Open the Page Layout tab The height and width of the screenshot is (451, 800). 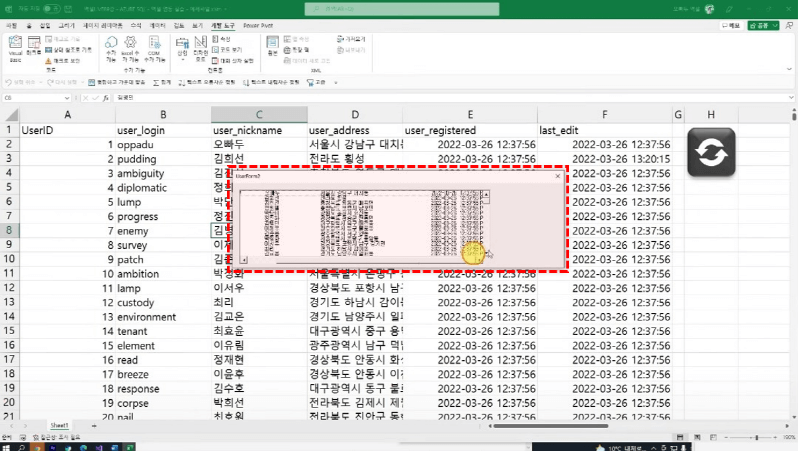103,26
